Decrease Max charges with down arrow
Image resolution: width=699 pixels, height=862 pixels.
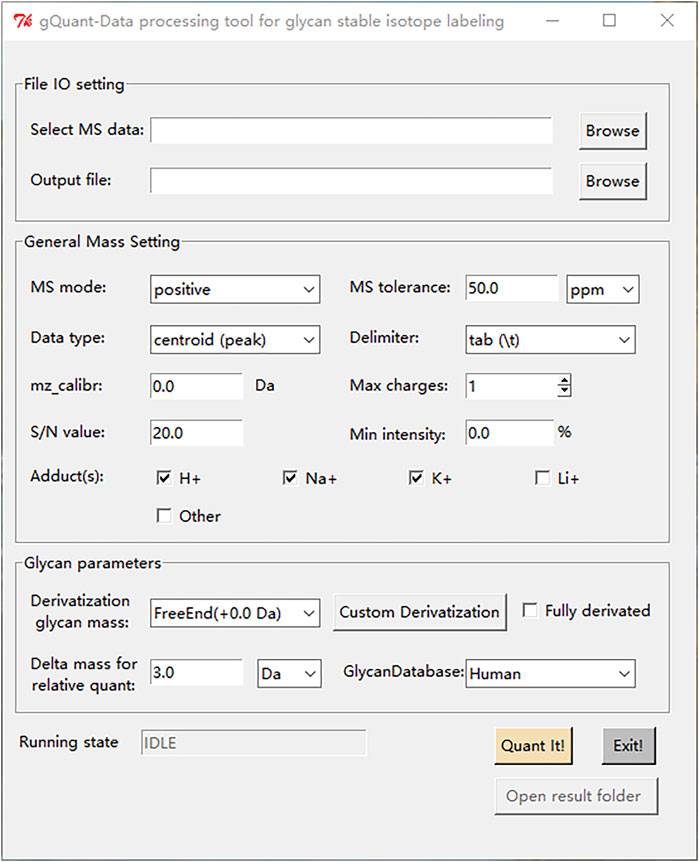tap(564, 391)
